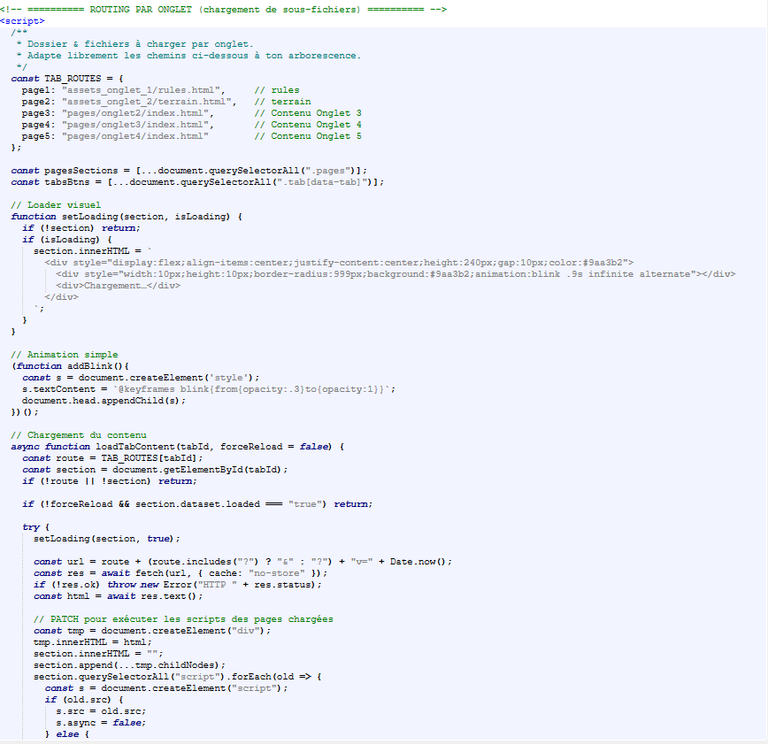Click the div line with 'animation:blink .9s infinite alternate'

point(396,274)
